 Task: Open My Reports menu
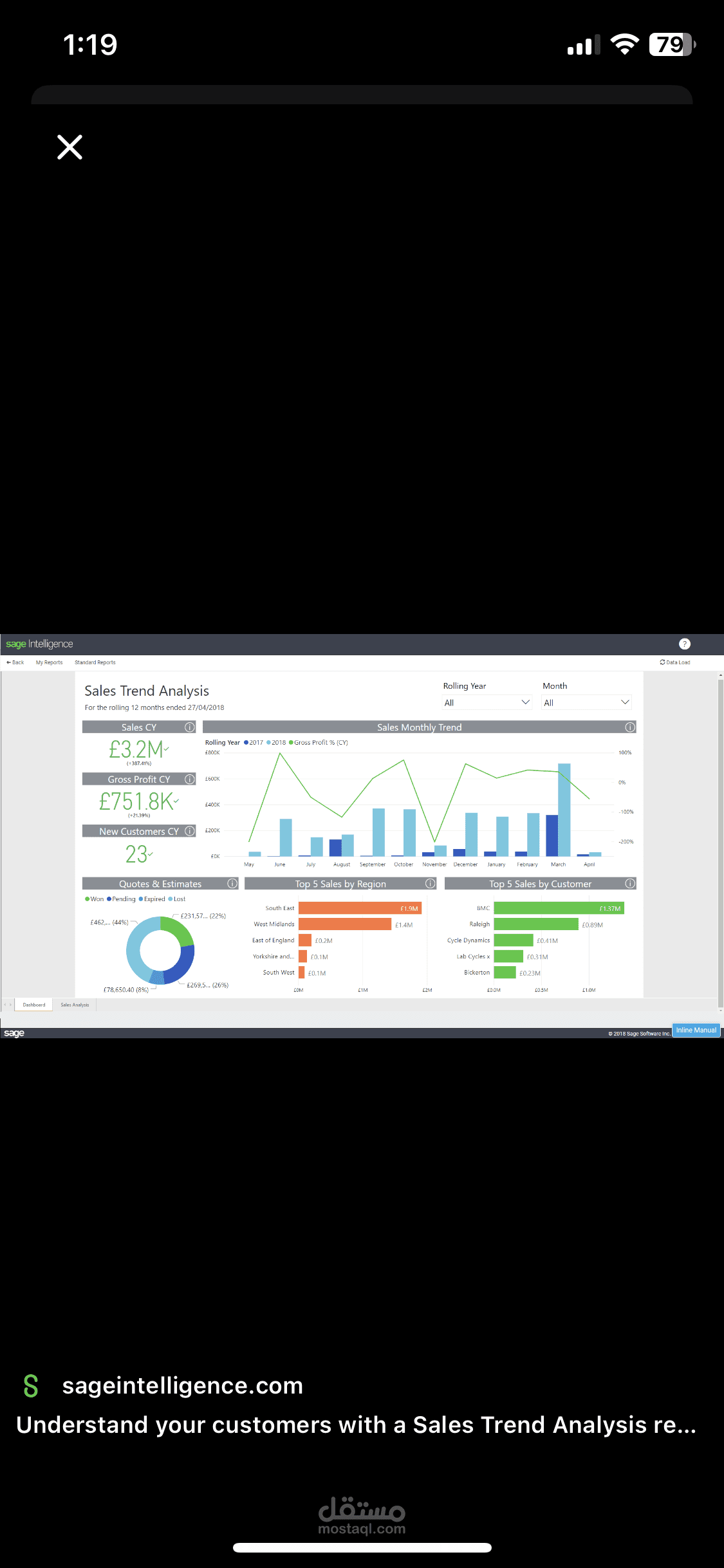49,662
